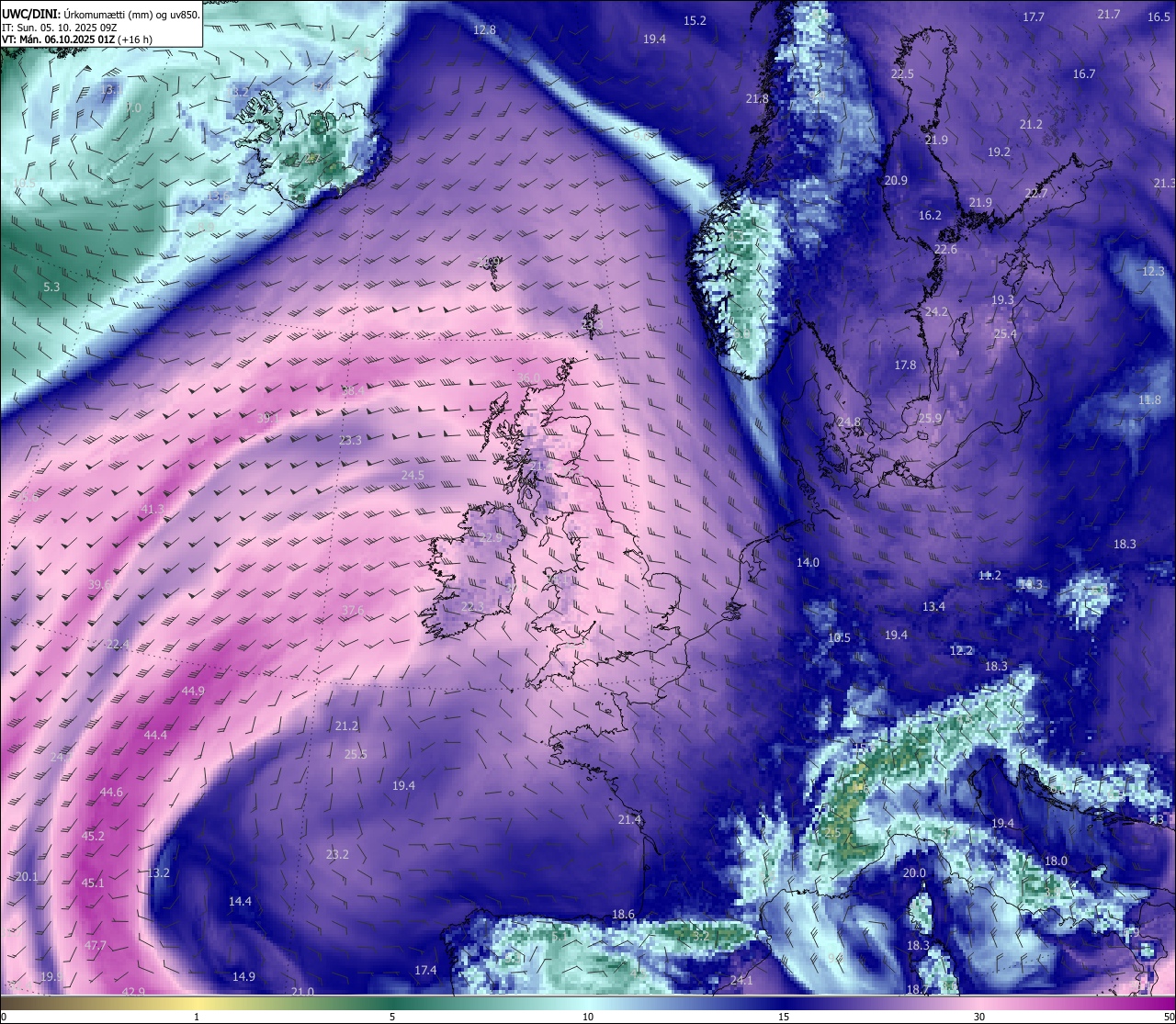Click the 14.4 value label
This screenshot has width=1176, height=1024.
(x=240, y=901)
